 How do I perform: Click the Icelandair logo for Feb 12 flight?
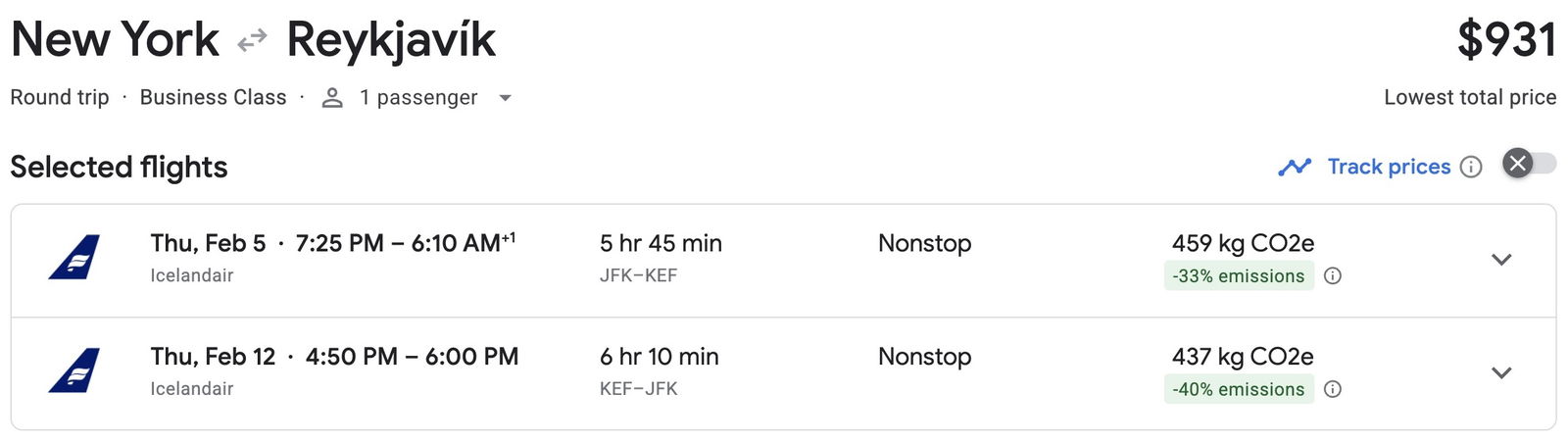click(x=74, y=370)
